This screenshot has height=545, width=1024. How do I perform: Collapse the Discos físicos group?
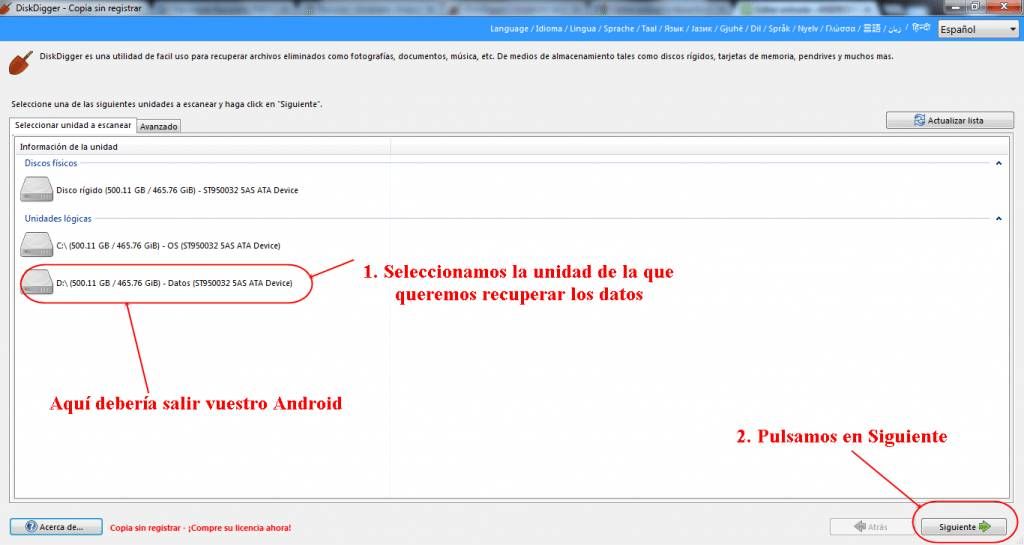[x=999, y=163]
